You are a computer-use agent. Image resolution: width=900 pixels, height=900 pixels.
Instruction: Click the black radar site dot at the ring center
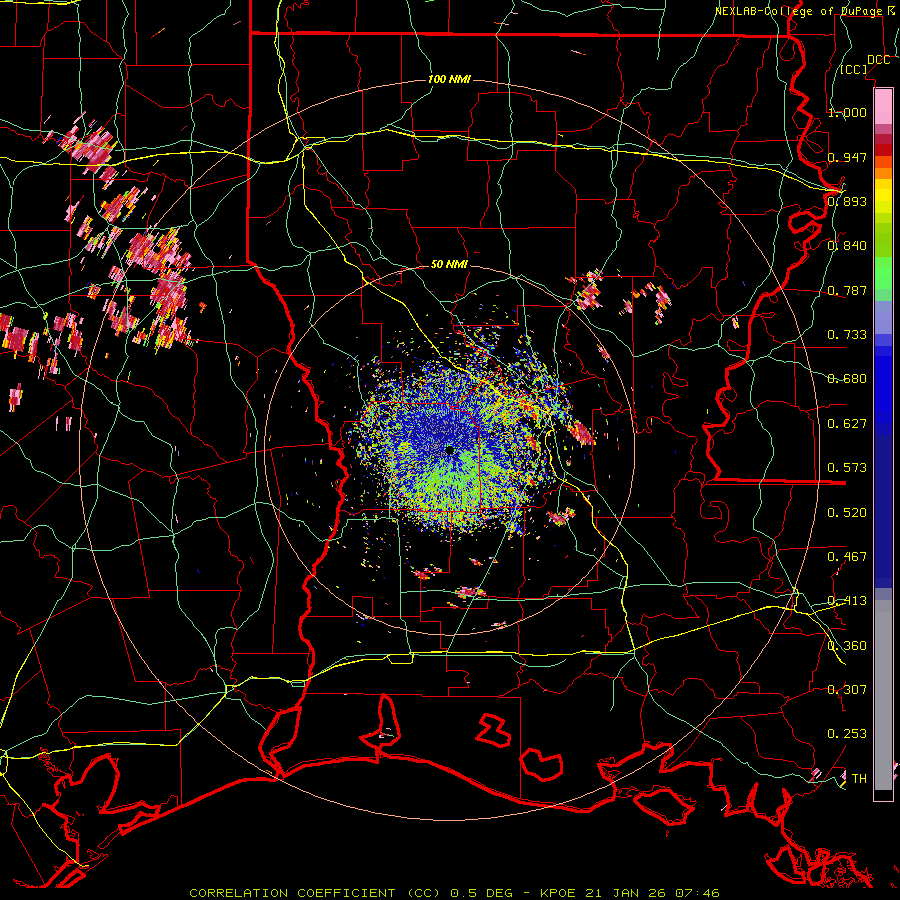[450, 450]
